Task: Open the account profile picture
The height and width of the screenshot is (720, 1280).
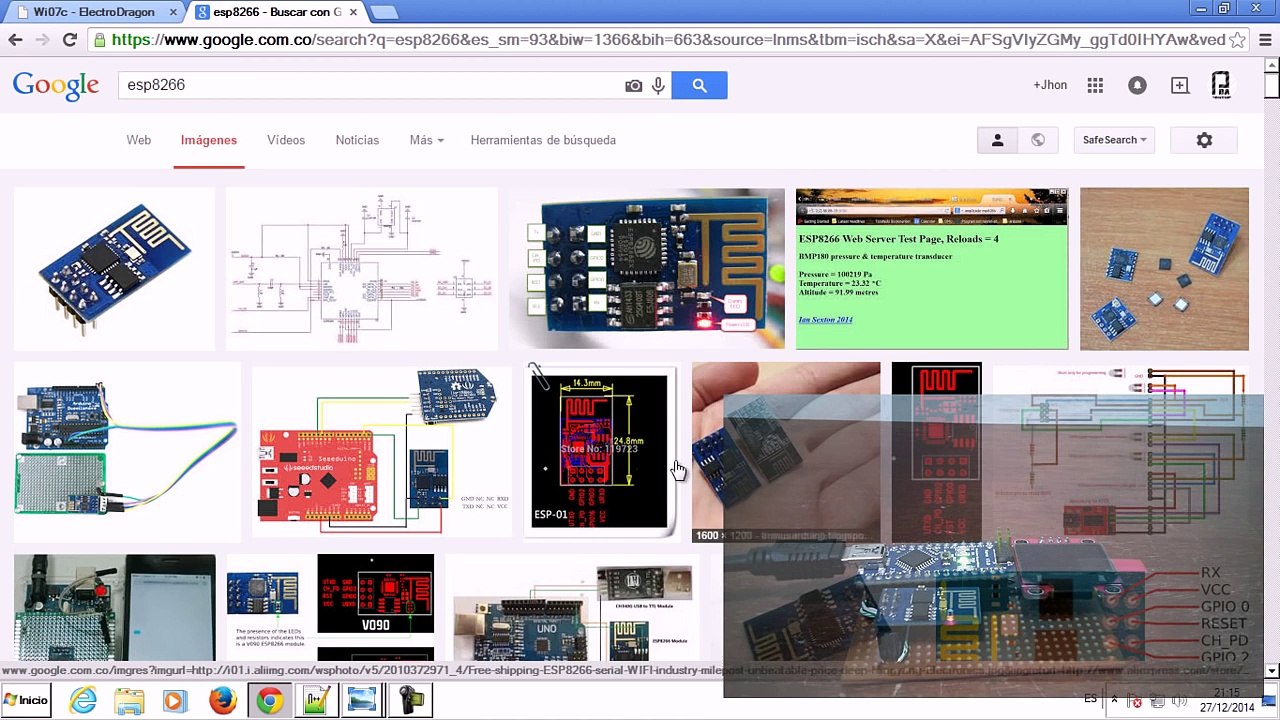Action: (x=1221, y=86)
